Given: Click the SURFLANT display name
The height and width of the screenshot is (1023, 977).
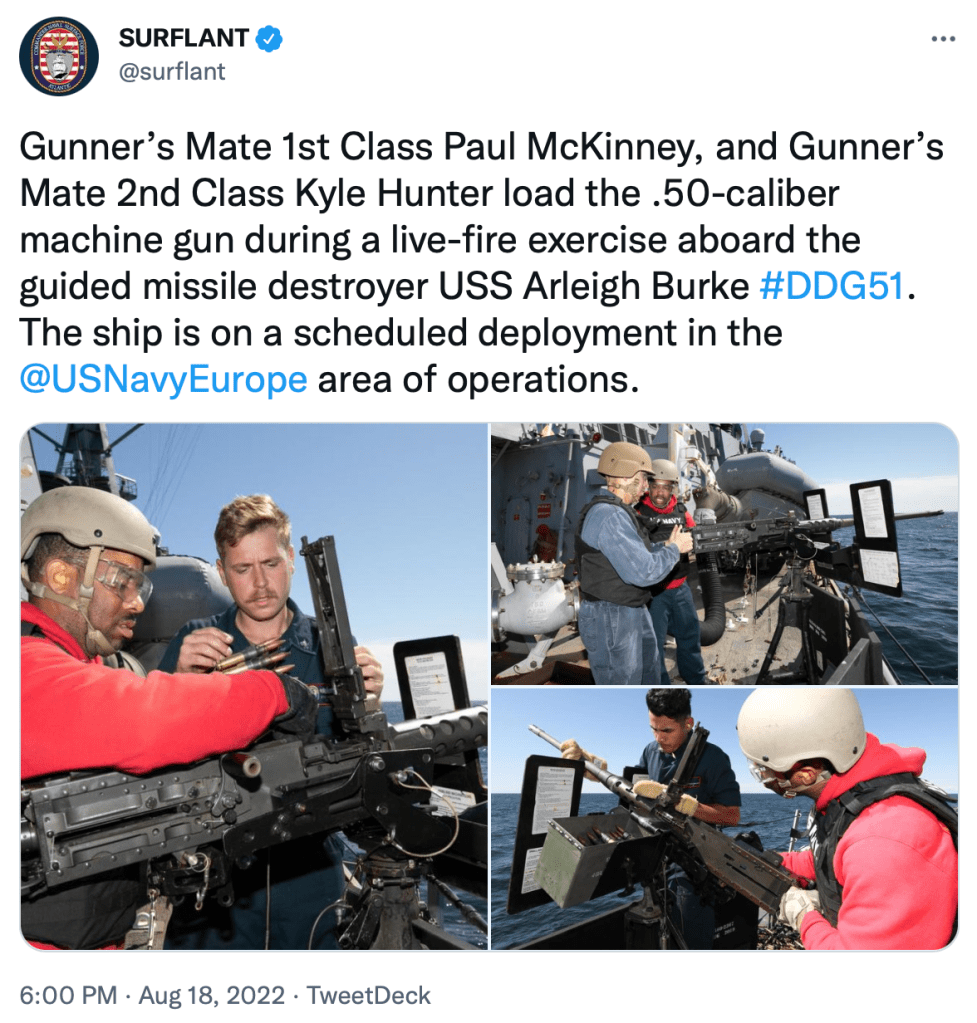Looking at the screenshot, I should click(183, 38).
